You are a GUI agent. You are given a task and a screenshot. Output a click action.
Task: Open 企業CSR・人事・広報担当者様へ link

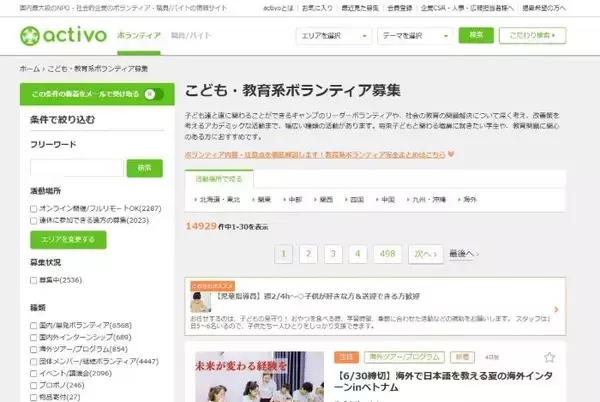[x=467, y=8]
